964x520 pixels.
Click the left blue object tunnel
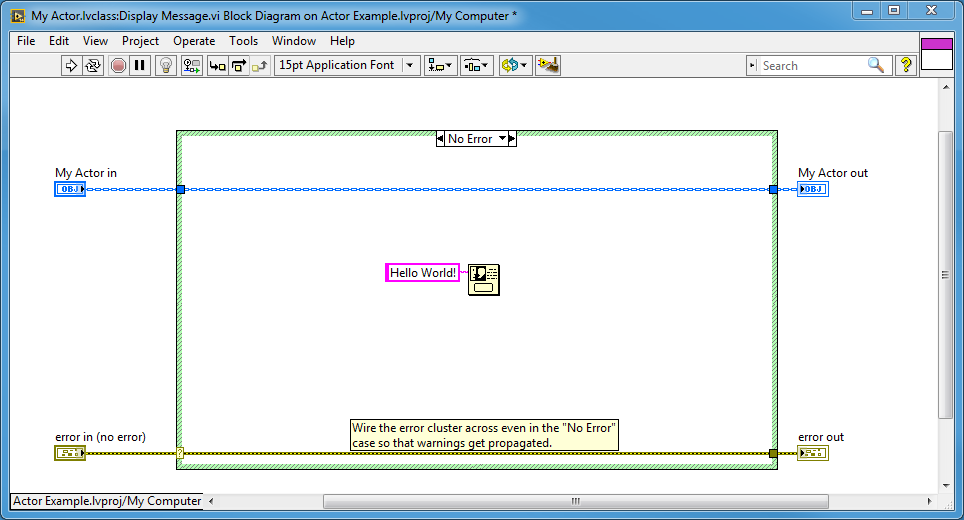coord(181,189)
